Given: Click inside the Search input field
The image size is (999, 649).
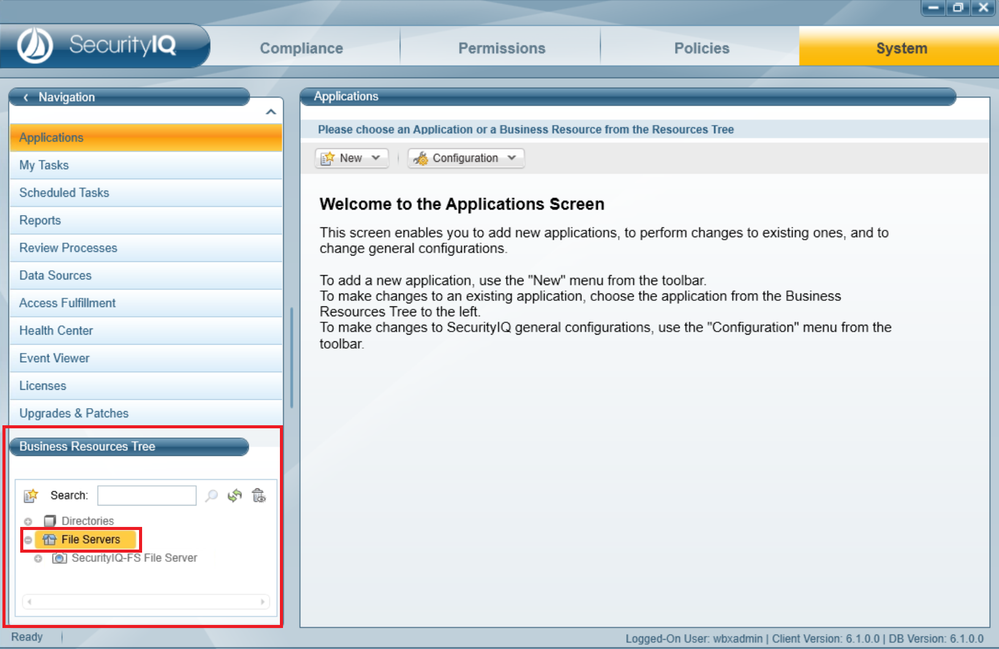Looking at the screenshot, I should click(146, 495).
